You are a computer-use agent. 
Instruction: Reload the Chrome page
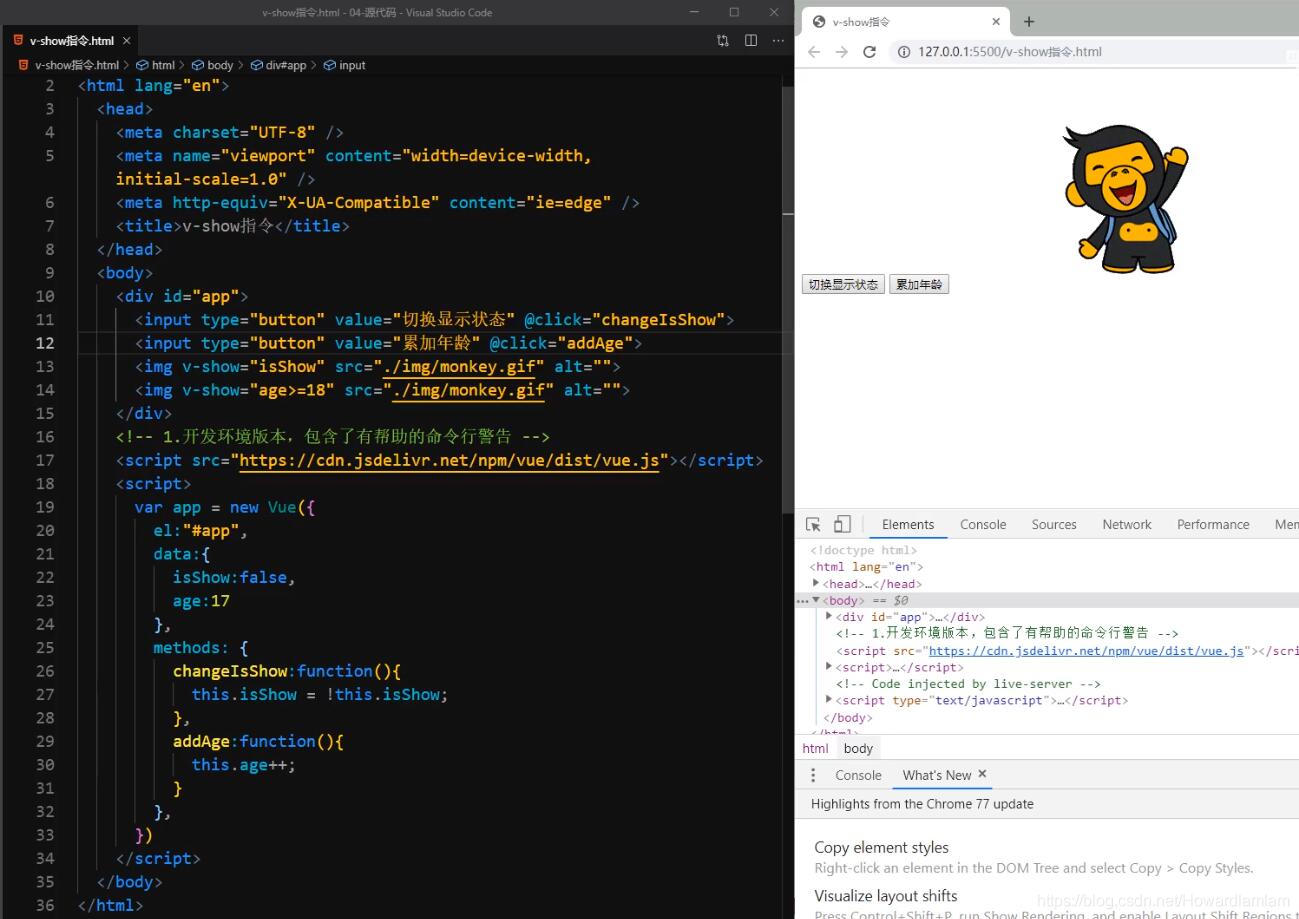pyautogui.click(x=869, y=52)
